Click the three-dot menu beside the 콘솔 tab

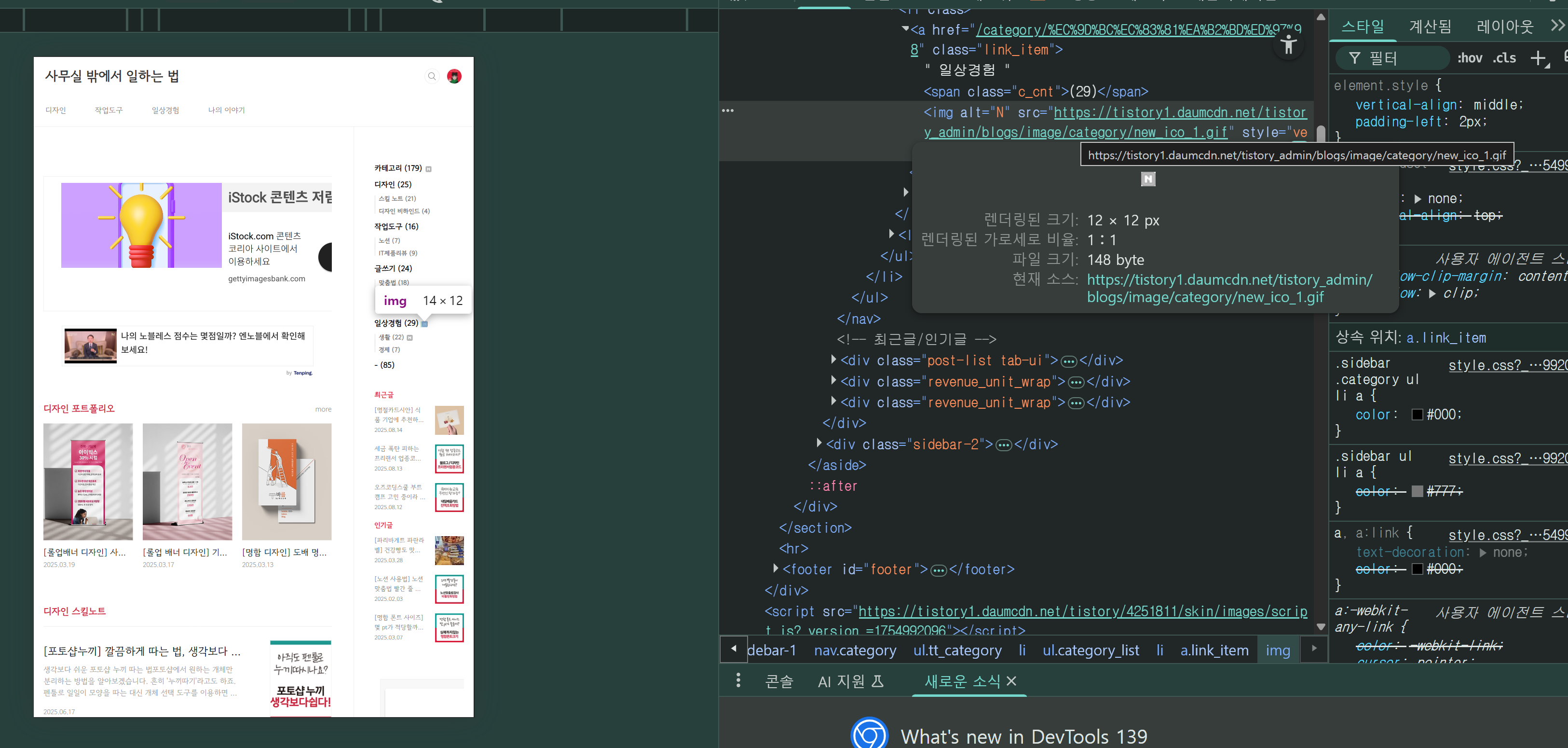pyautogui.click(x=738, y=680)
